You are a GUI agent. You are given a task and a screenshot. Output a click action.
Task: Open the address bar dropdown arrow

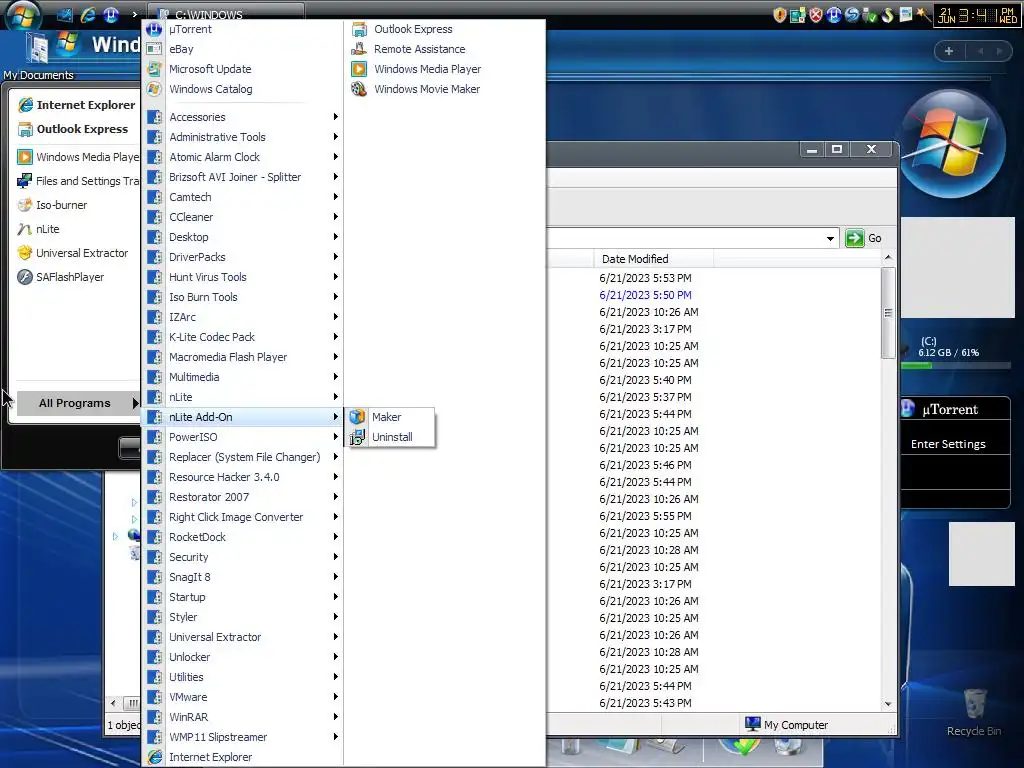pyautogui.click(x=830, y=238)
